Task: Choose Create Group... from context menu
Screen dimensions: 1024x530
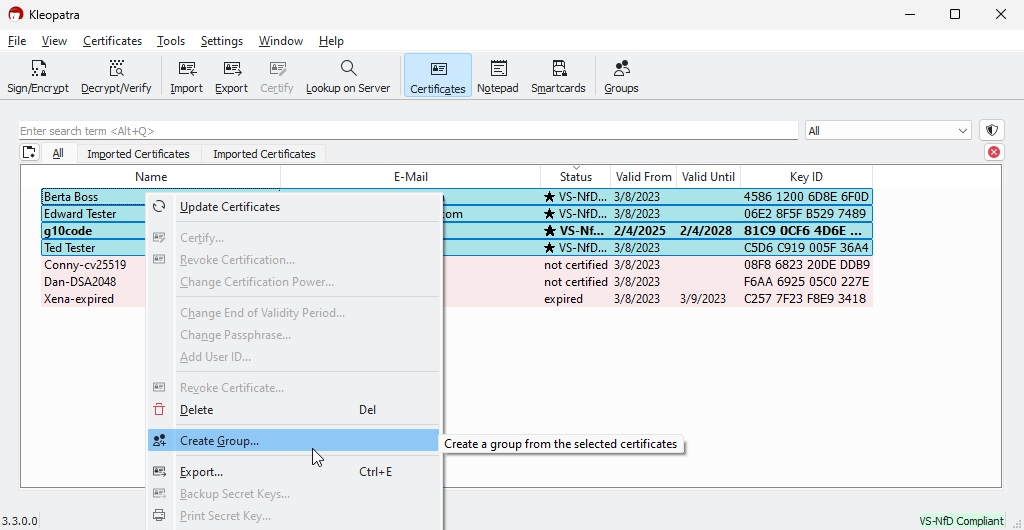Action: [x=295, y=441]
